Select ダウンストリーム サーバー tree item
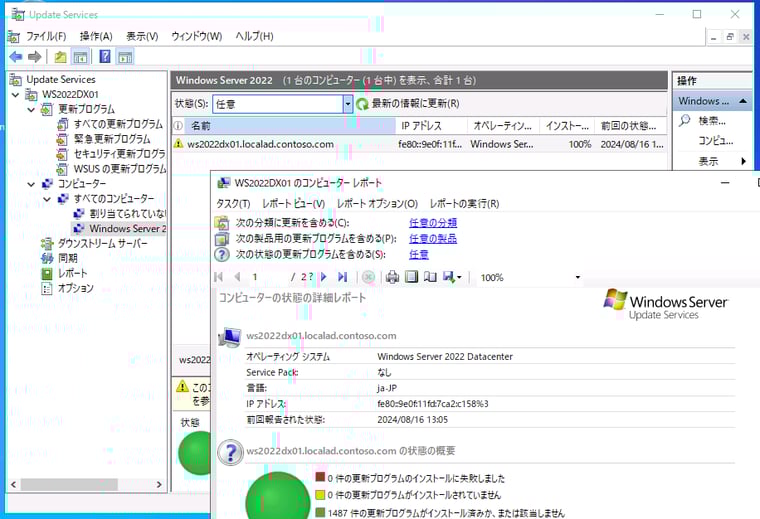The image size is (760, 519). click(x=102, y=244)
